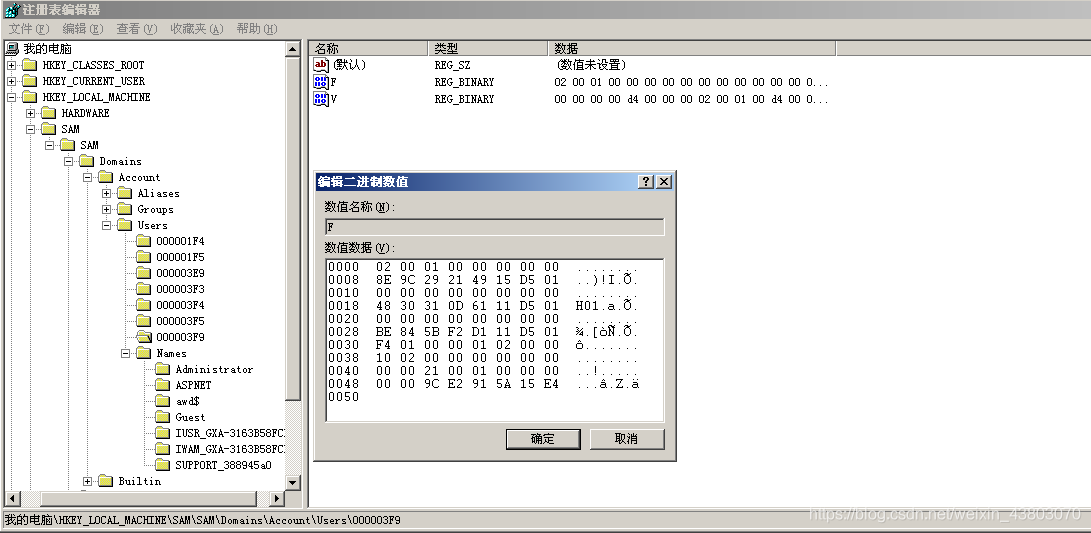Screen dimensions: 1091x533
Task: Click the tree pane scroll-up arrow
Action: [x=293, y=49]
